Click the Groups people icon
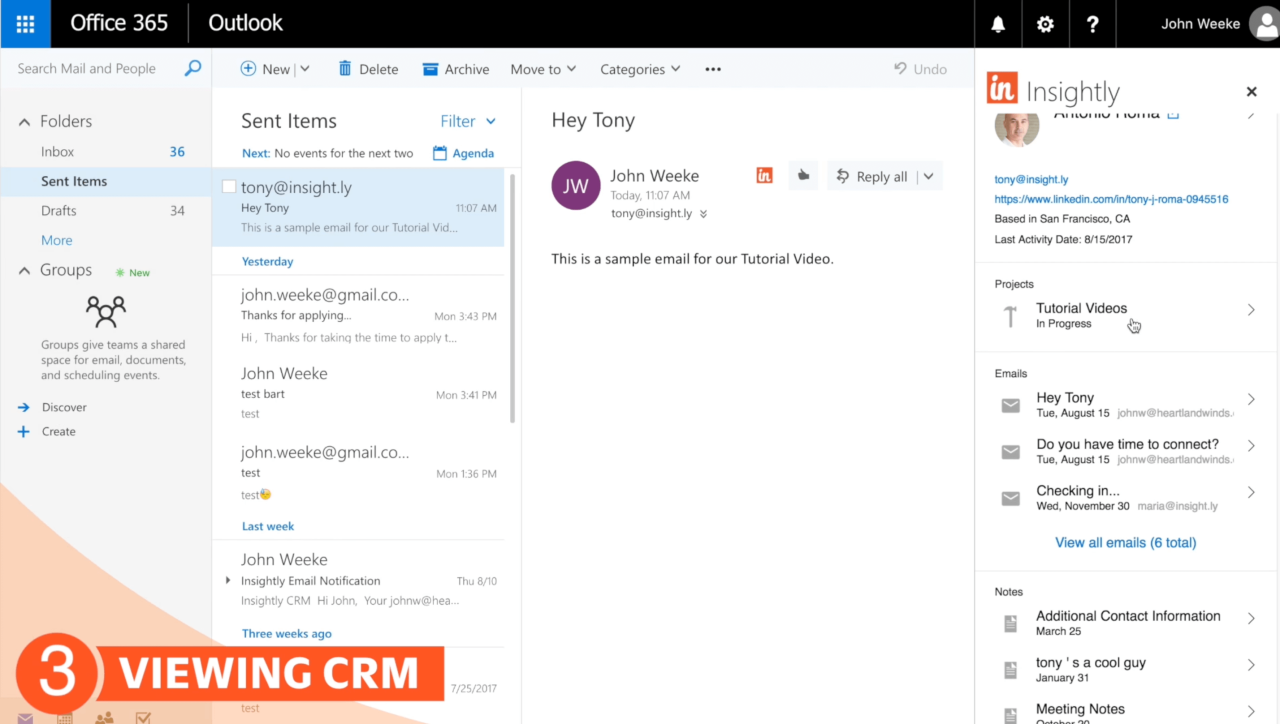This screenshot has height=724, width=1280. pos(106,311)
